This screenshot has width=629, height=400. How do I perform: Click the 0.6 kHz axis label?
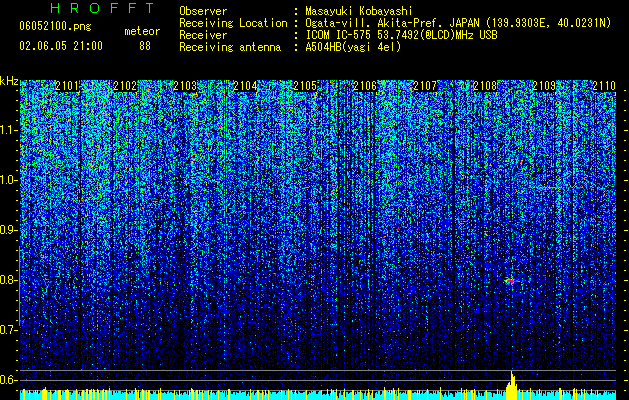point(9,380)
